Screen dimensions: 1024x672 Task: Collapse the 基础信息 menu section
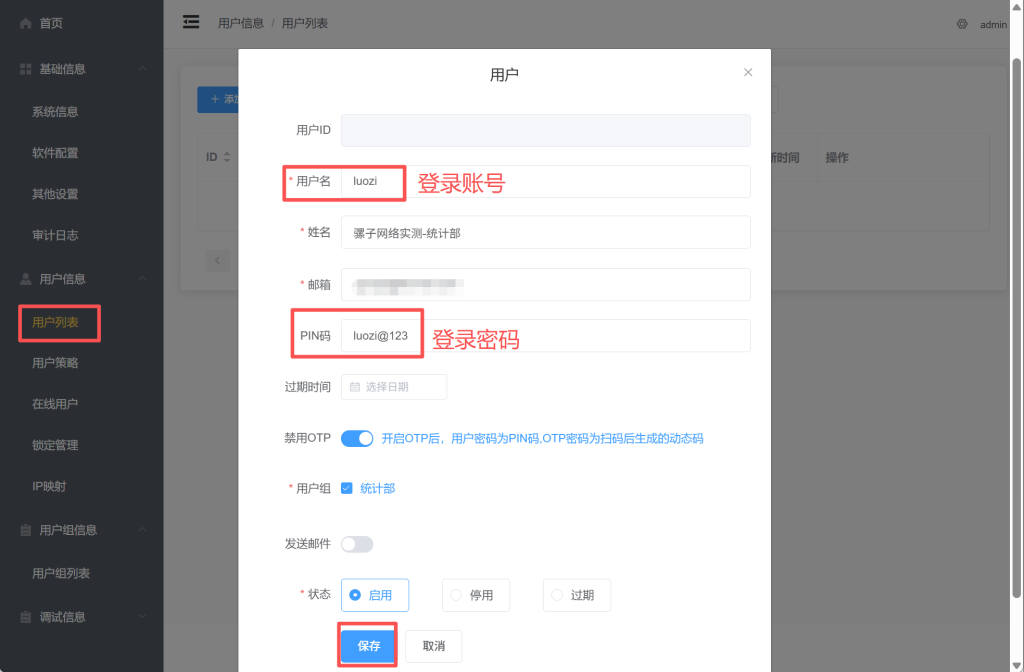click(x=143, y=69)
